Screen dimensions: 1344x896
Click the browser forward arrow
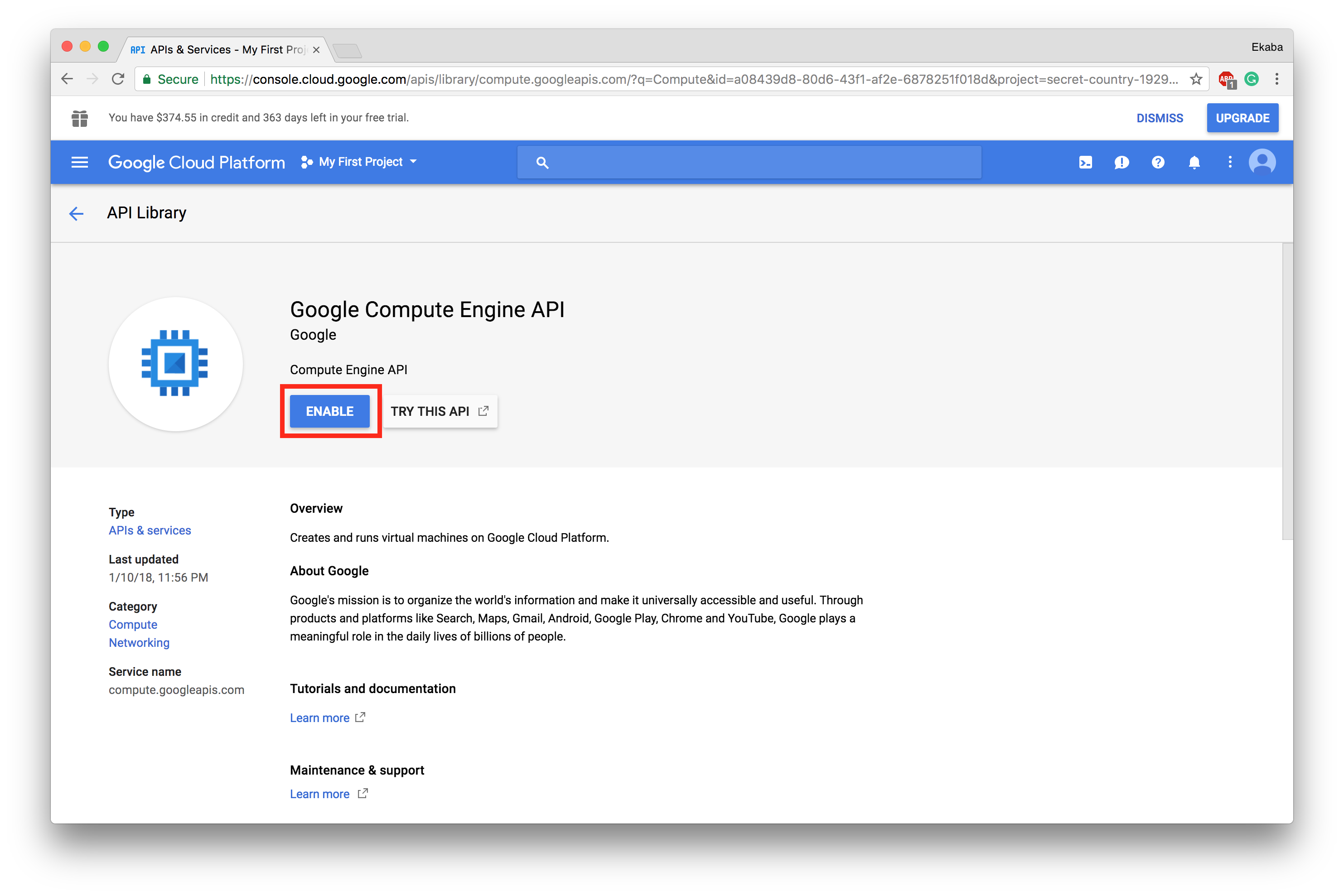click(x=92, y=79)
